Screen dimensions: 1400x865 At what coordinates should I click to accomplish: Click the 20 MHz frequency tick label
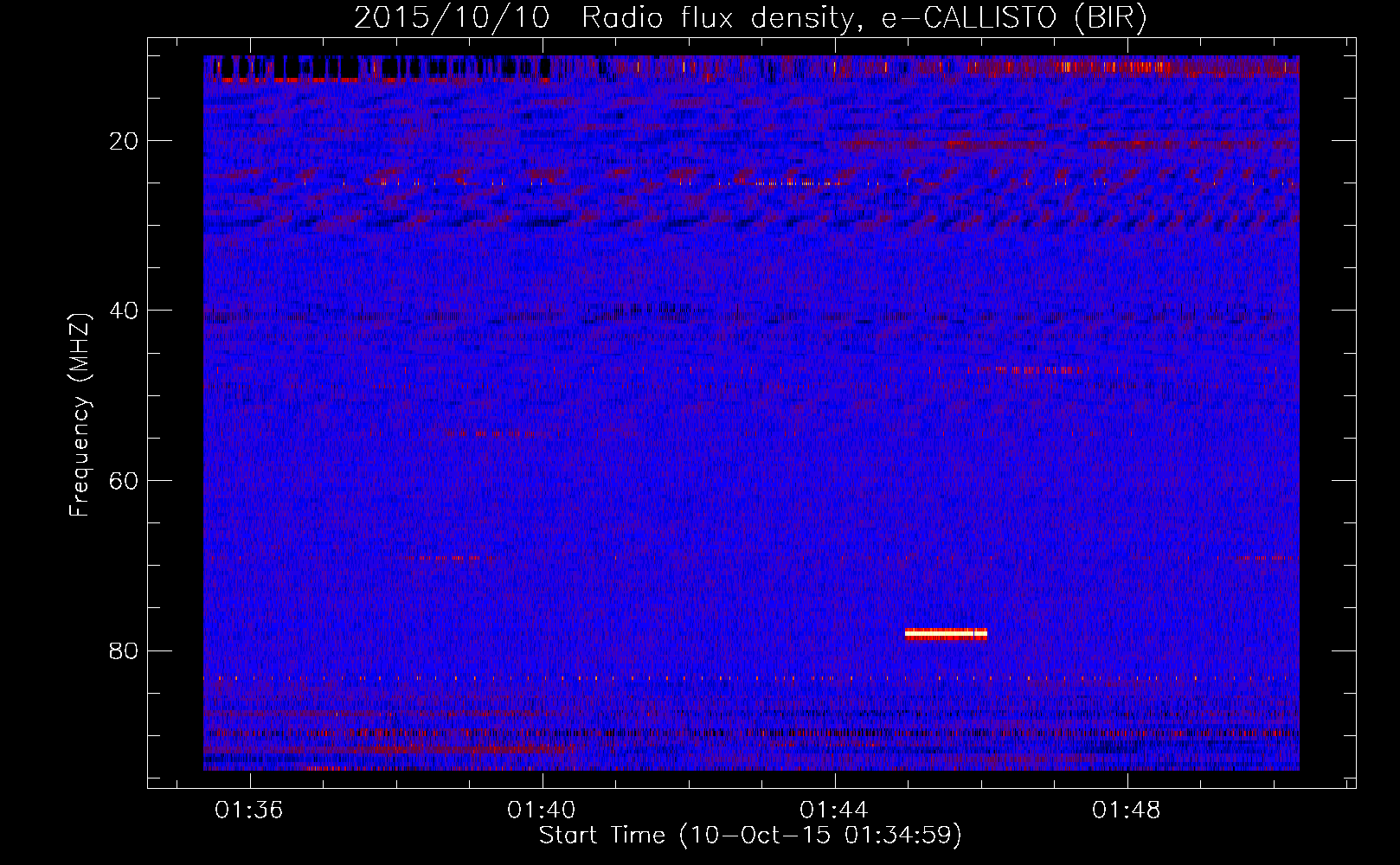click(x=125, y=141)
